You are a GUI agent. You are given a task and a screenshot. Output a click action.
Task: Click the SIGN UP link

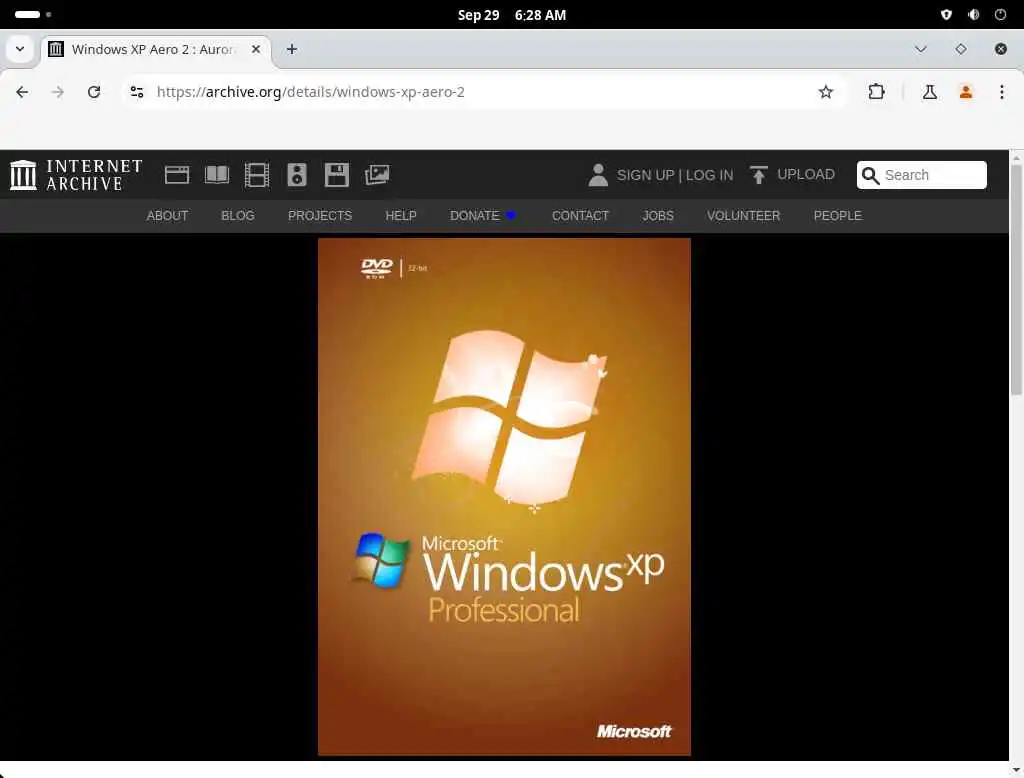(645, 175)
